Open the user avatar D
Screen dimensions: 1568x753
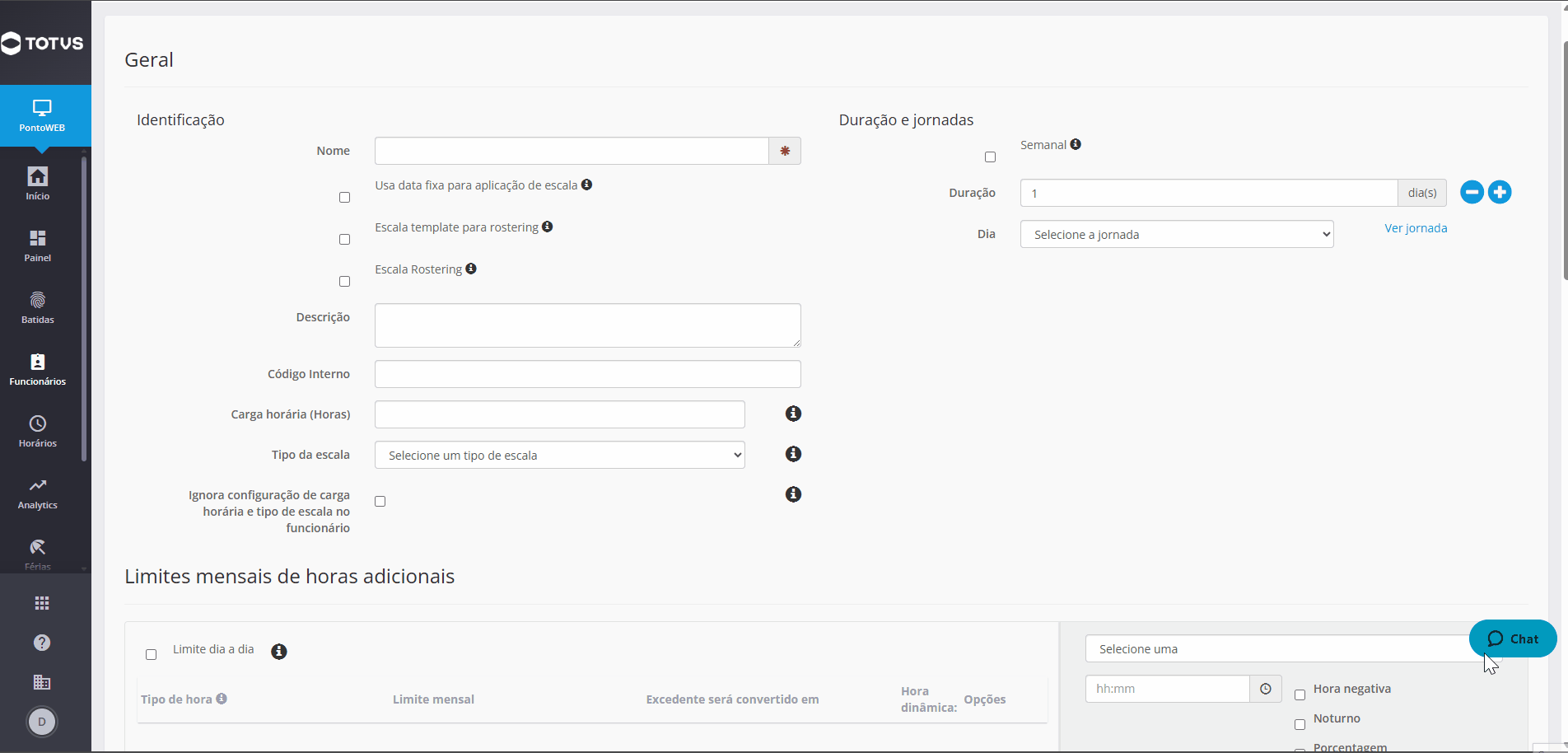point(42,722)
